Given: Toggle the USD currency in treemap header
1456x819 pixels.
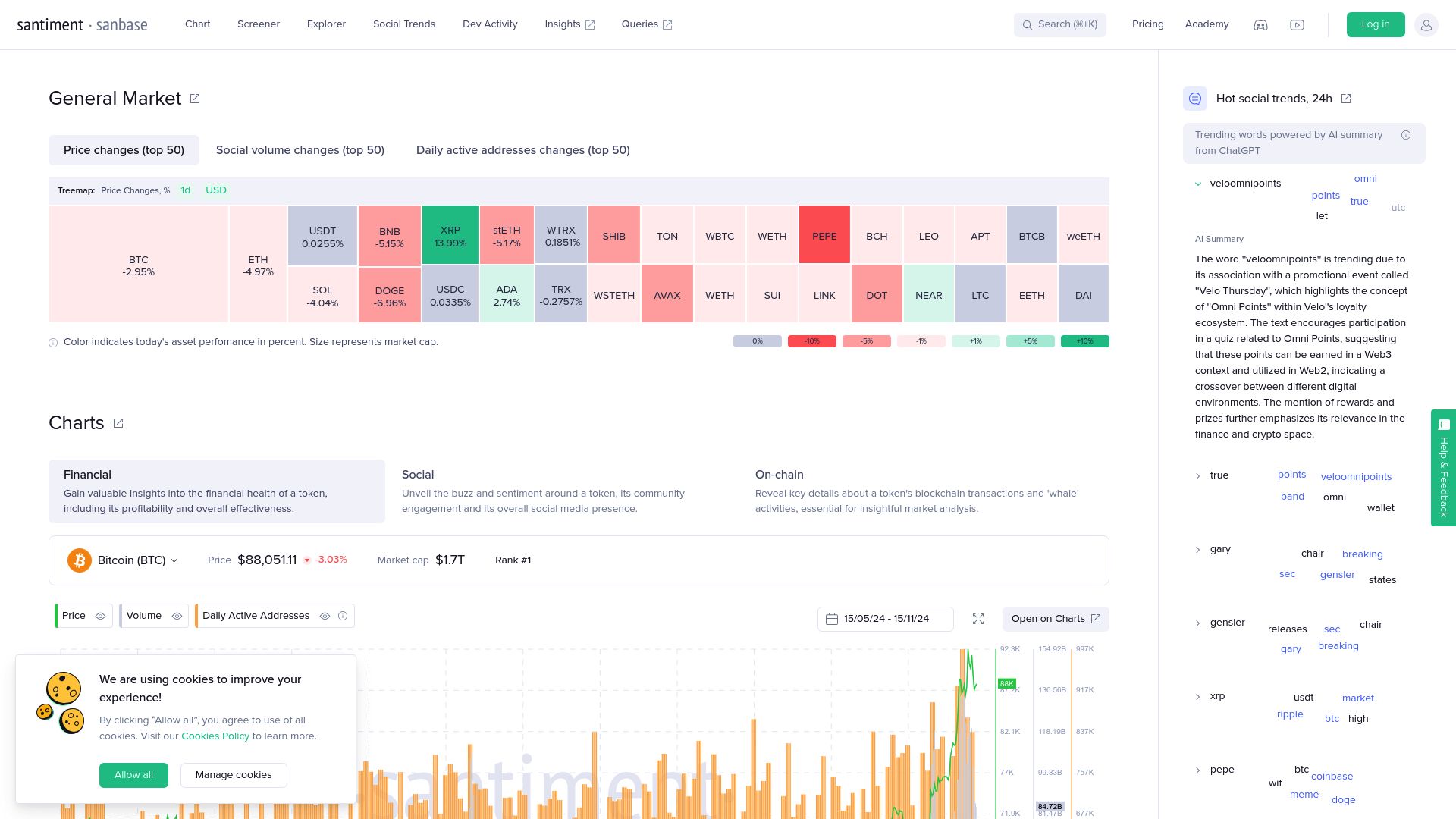Looking at the screenshot, I should pyautogui.click(x=216, y=190).
